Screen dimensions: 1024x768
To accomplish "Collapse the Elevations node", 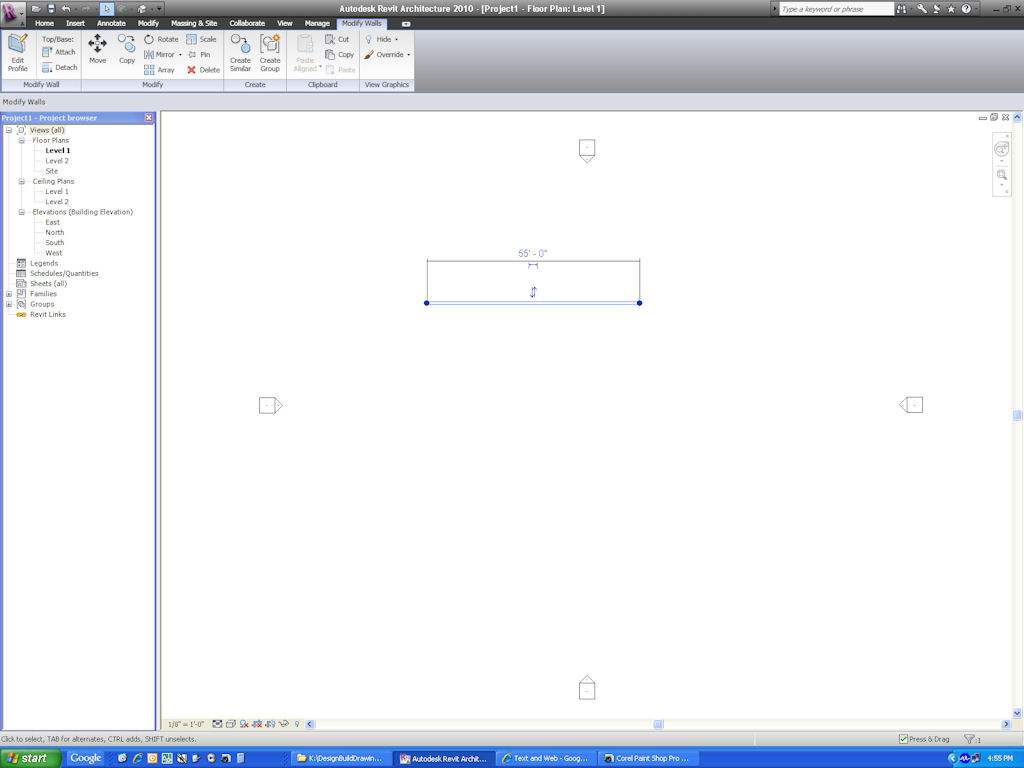I will (x=22, y=212).
